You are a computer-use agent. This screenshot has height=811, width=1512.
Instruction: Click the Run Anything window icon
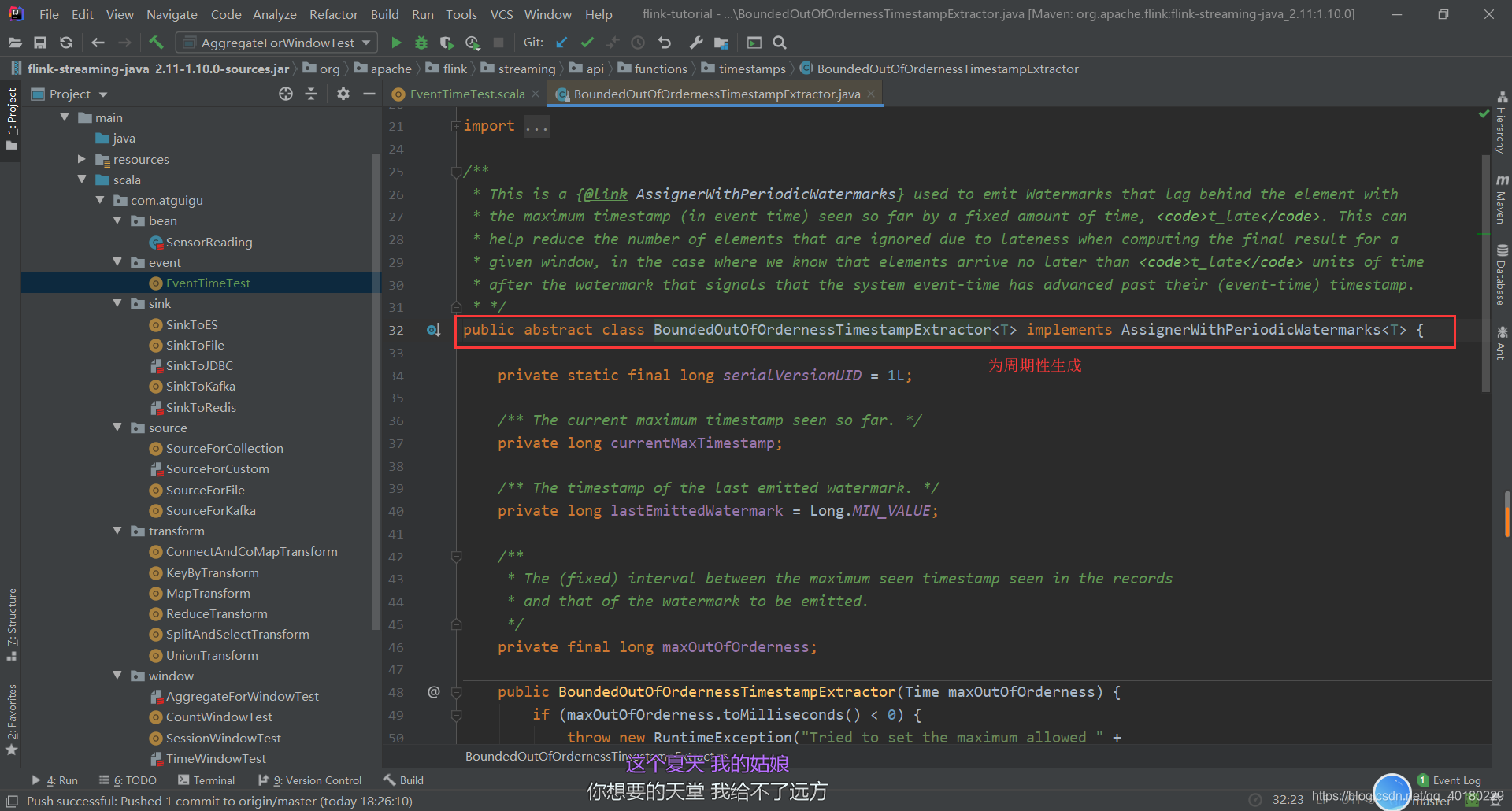click(x=754, y=43)
